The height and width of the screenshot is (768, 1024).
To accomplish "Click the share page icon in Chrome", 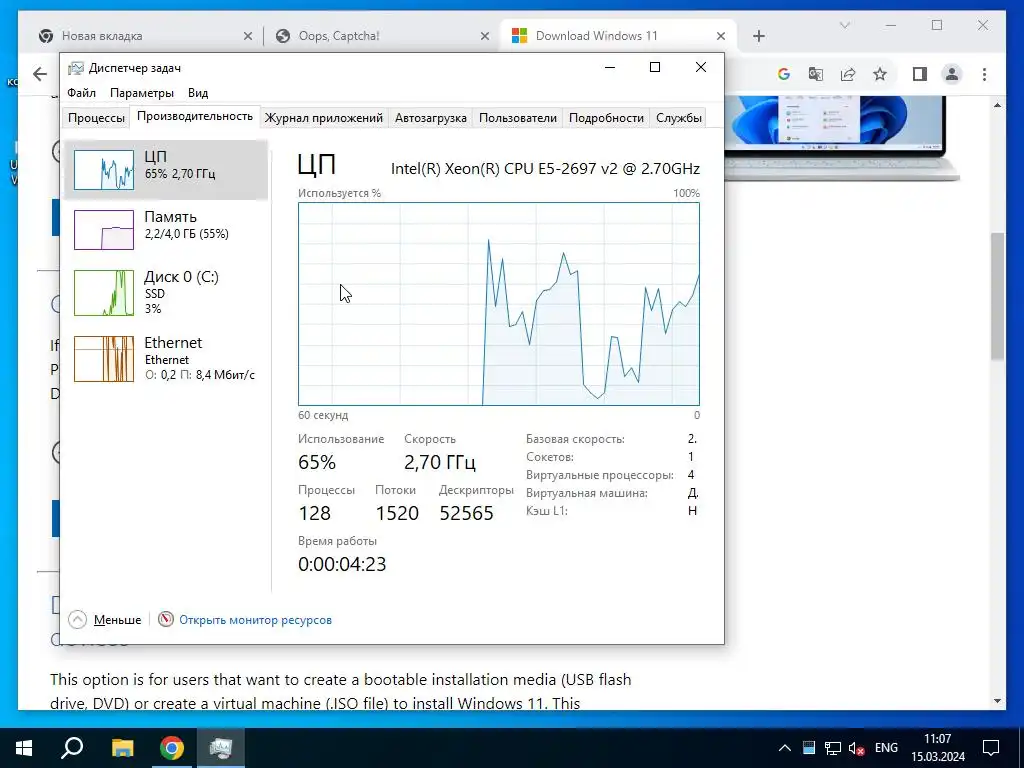I will [848, 74].
